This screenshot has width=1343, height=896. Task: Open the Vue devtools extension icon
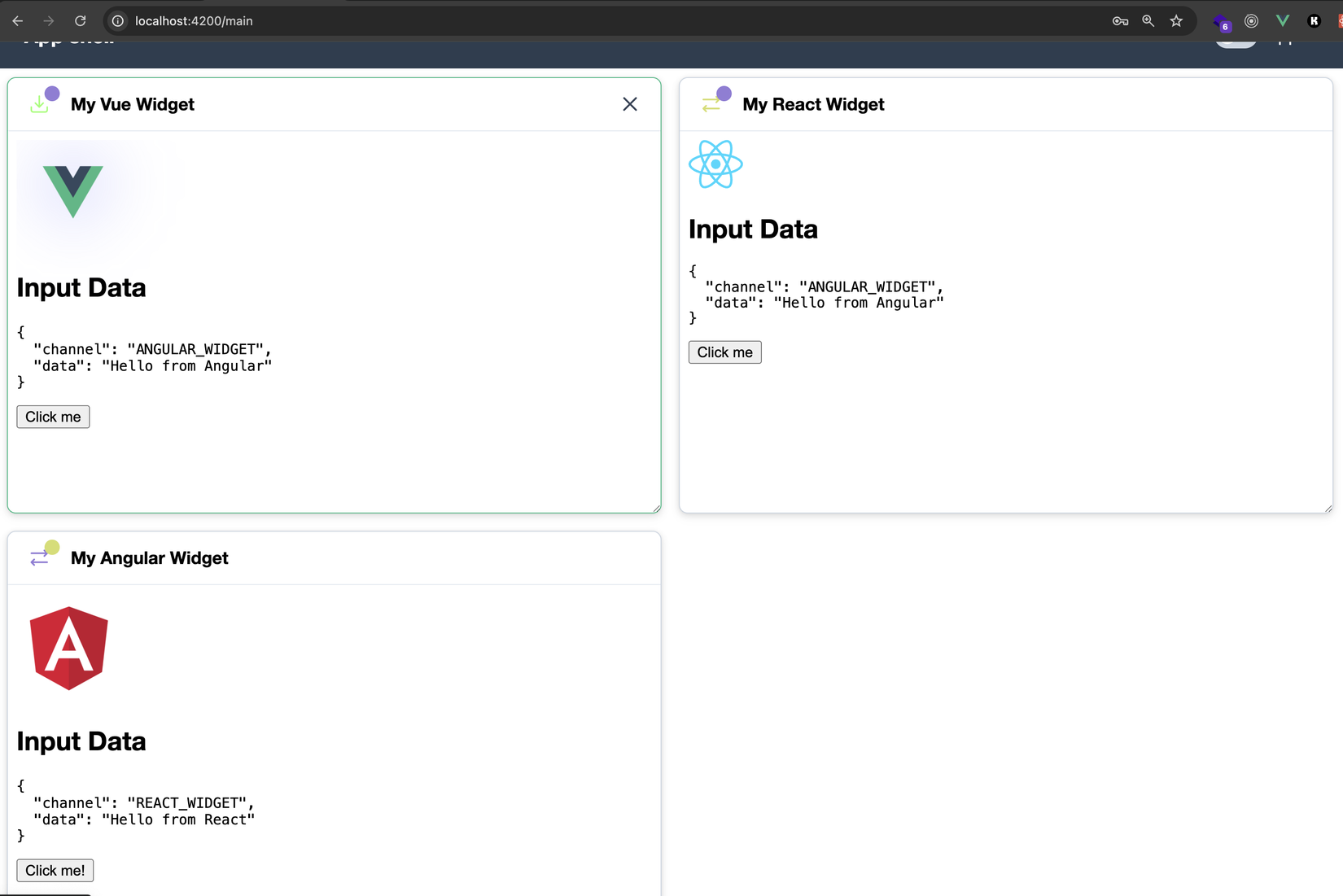(x=1283, y=21)
